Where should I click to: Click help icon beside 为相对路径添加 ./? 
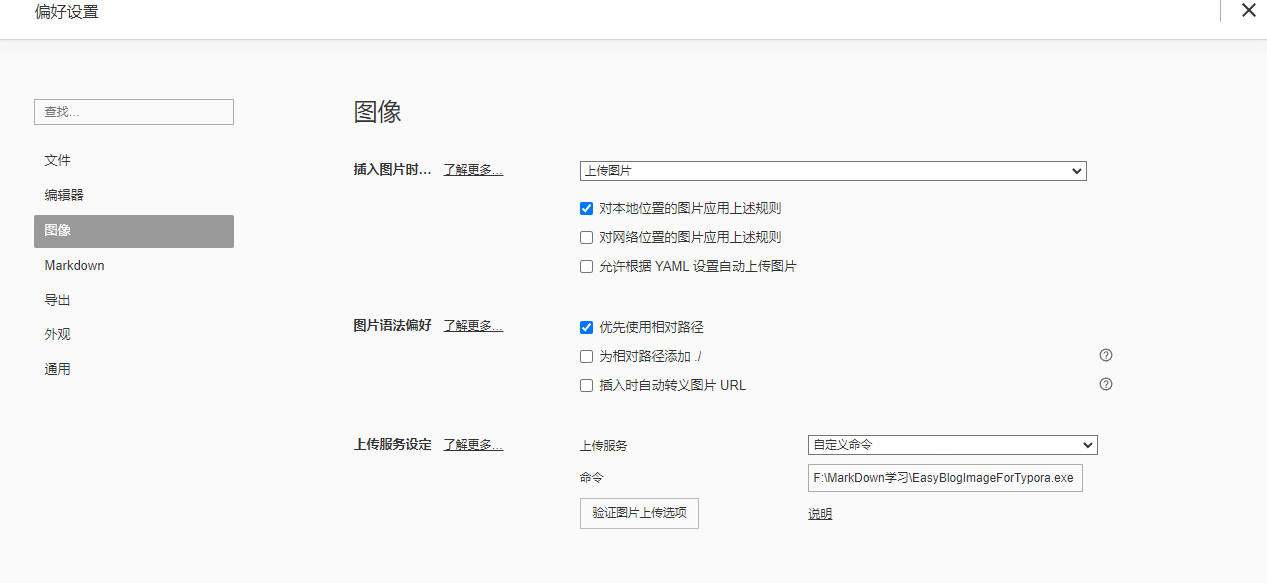click(x=1106, y=355)
